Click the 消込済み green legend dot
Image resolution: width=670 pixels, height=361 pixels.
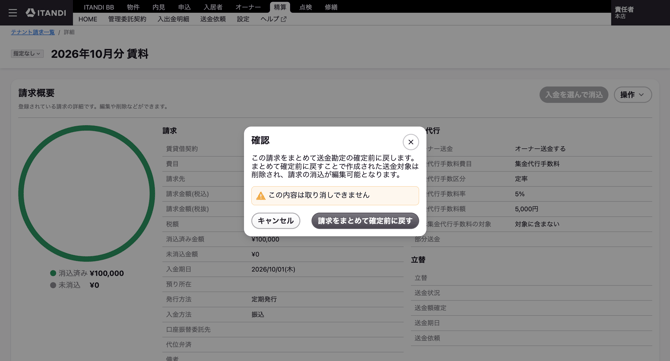tap(53, 273)
